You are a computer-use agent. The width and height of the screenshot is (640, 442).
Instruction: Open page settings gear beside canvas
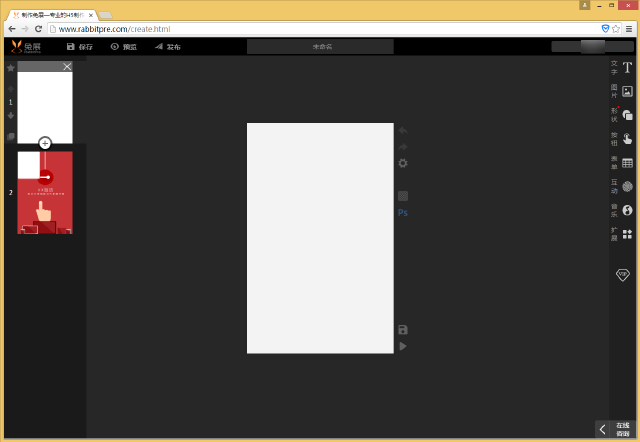tap(403, 163)
